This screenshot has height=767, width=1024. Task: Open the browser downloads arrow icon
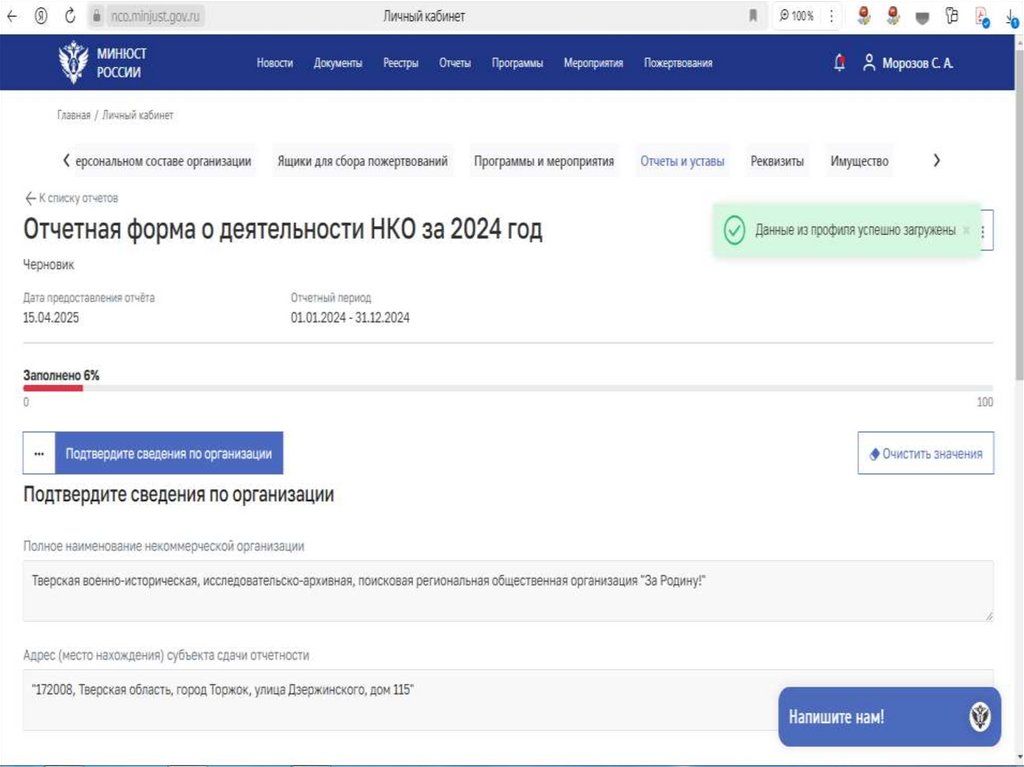[1012, 18]
